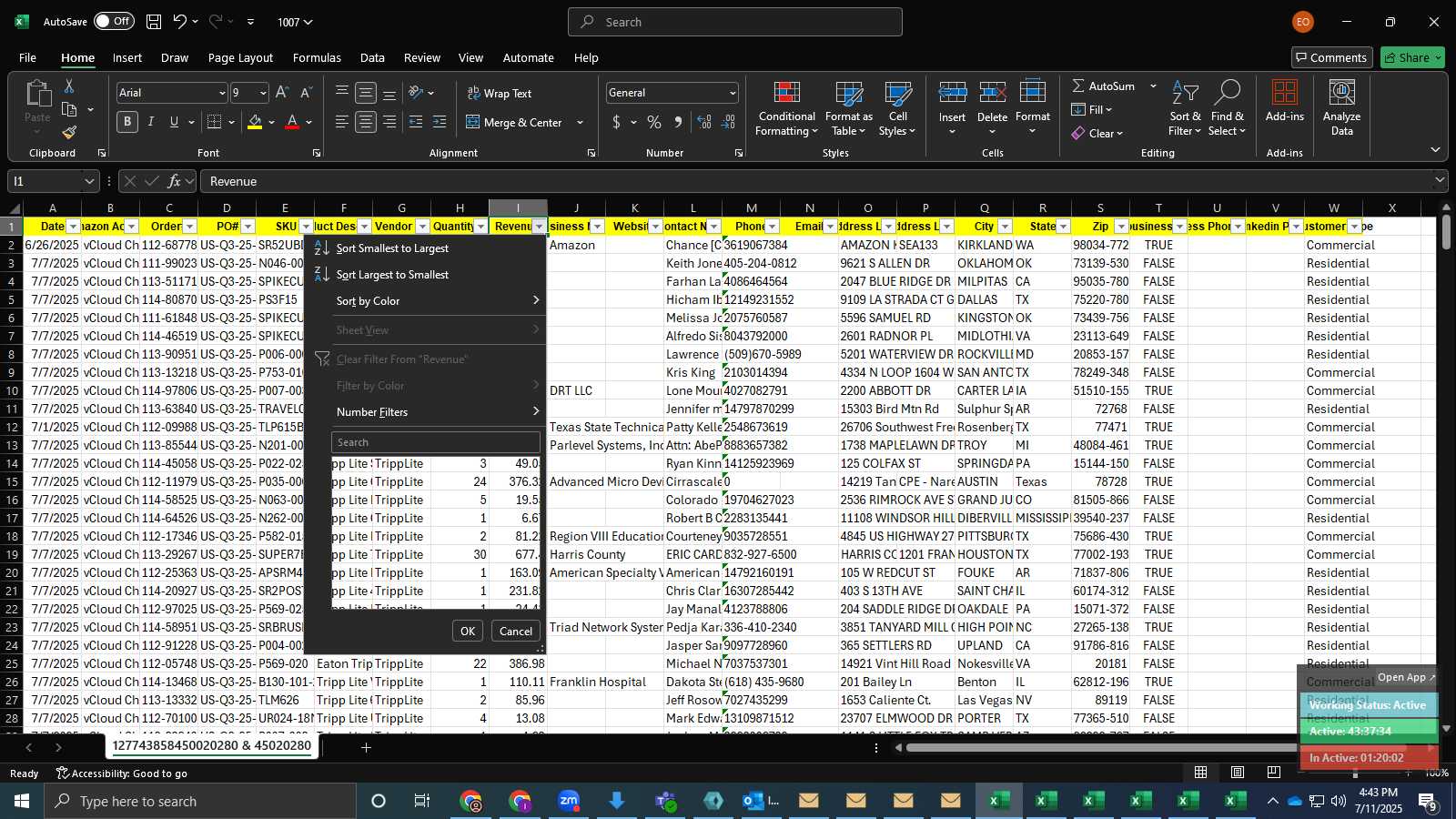This screenshot has height=819, width=1456.
Task: Click the Delete cells icon
Action: pyautogui.click(x=992, y=94)
